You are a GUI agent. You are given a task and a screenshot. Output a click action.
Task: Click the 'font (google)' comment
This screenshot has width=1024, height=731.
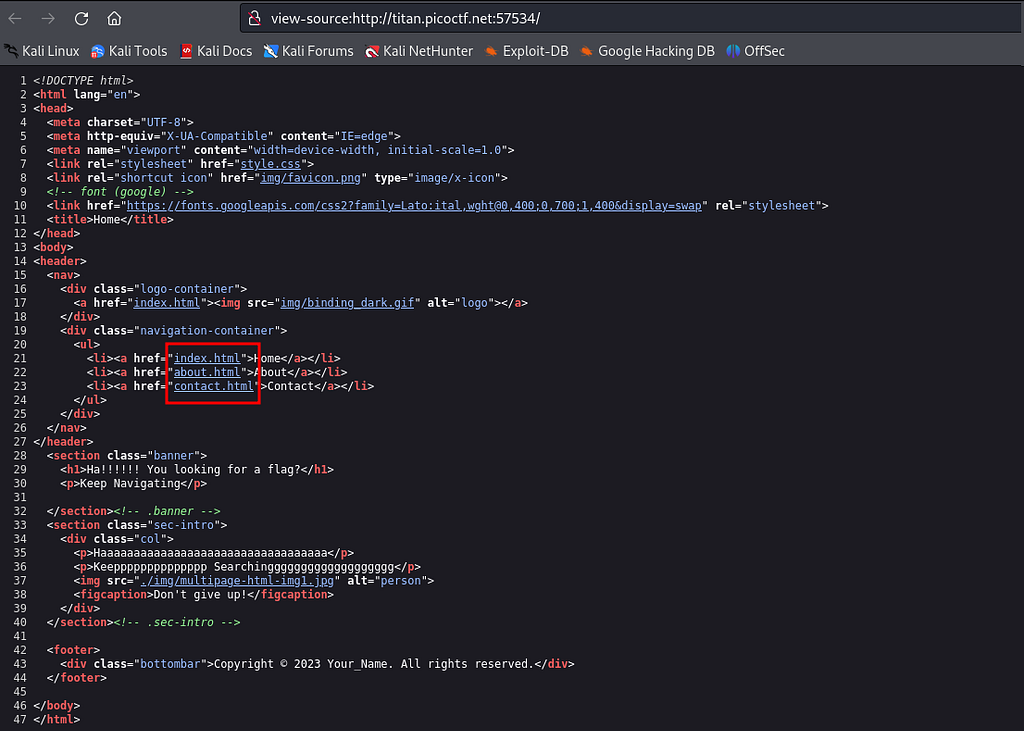(x=120, y=192)
